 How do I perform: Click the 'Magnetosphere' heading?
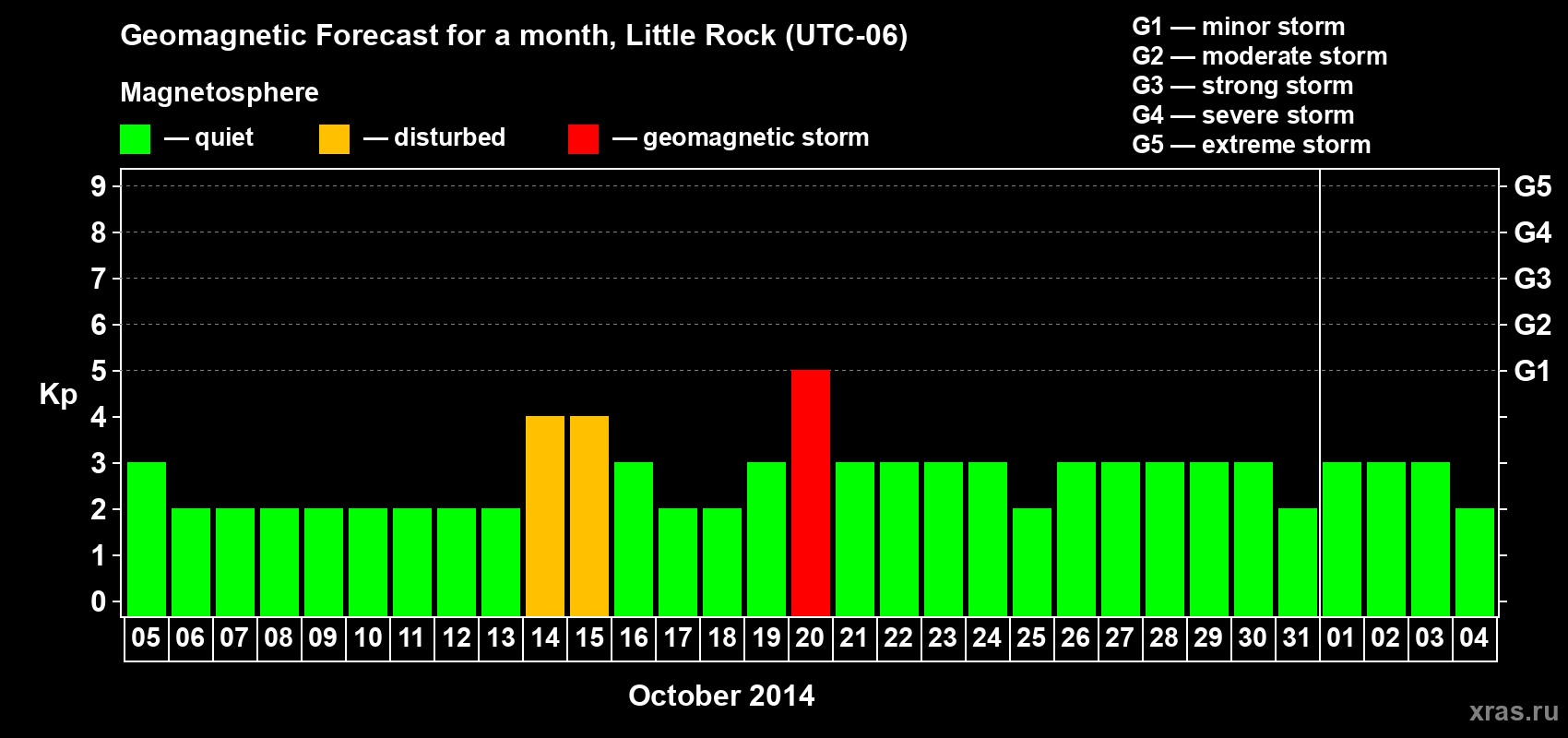(220, 92)
